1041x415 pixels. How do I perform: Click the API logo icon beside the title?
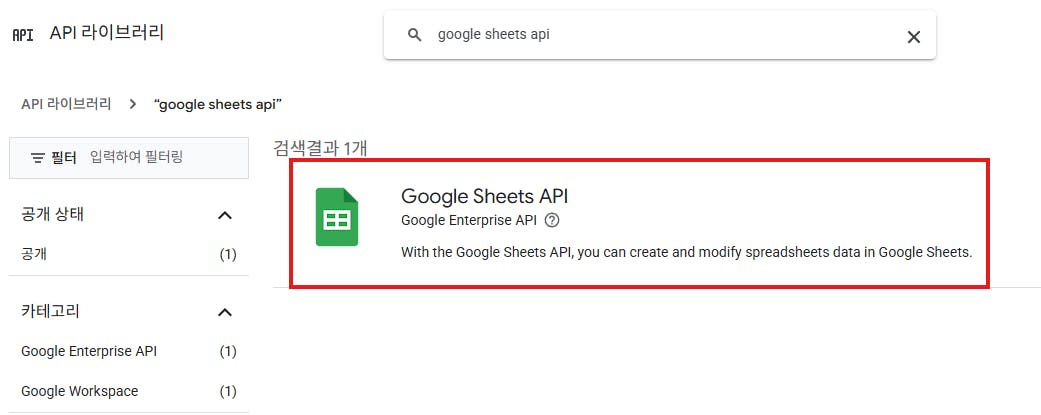tap(23, 35)
